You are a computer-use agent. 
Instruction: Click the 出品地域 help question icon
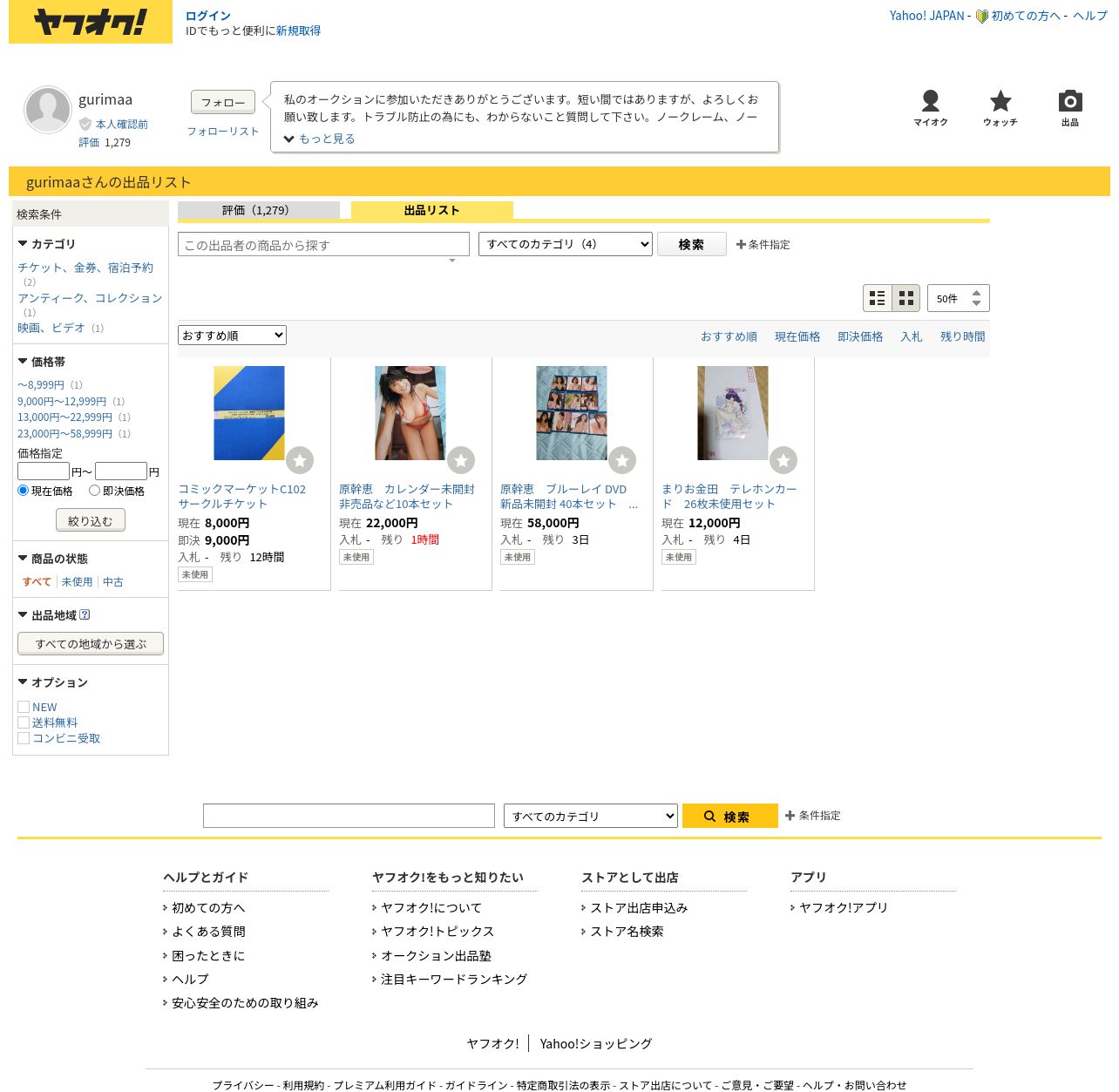[85, 614]
